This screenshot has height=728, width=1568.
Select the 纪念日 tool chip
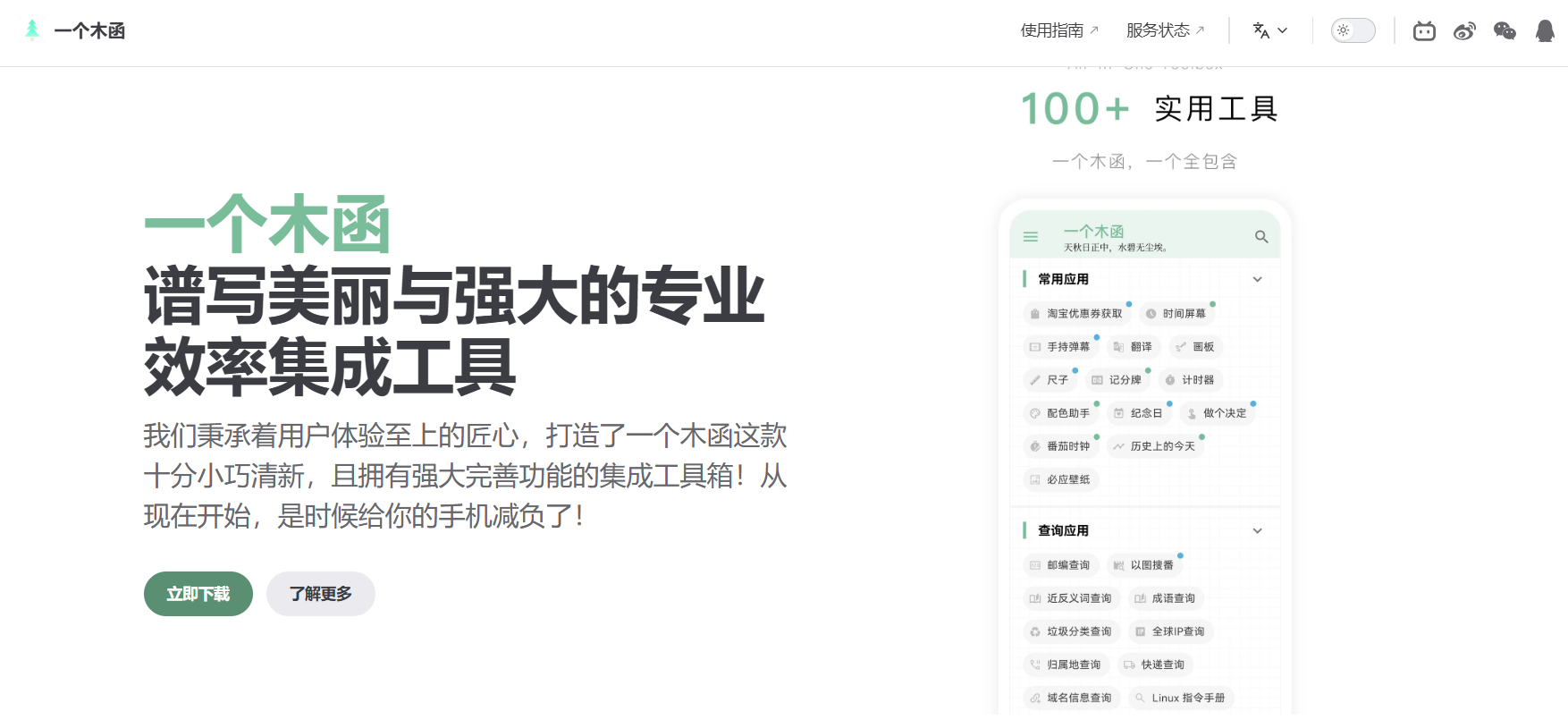tap(1139, 413)
